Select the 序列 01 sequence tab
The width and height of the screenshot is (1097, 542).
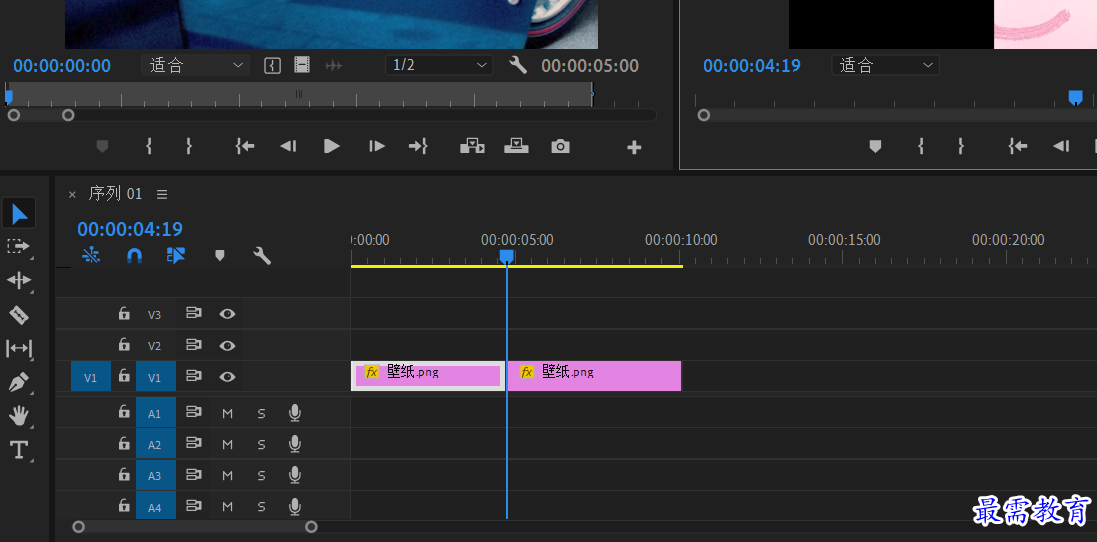(x=115, y=194)
